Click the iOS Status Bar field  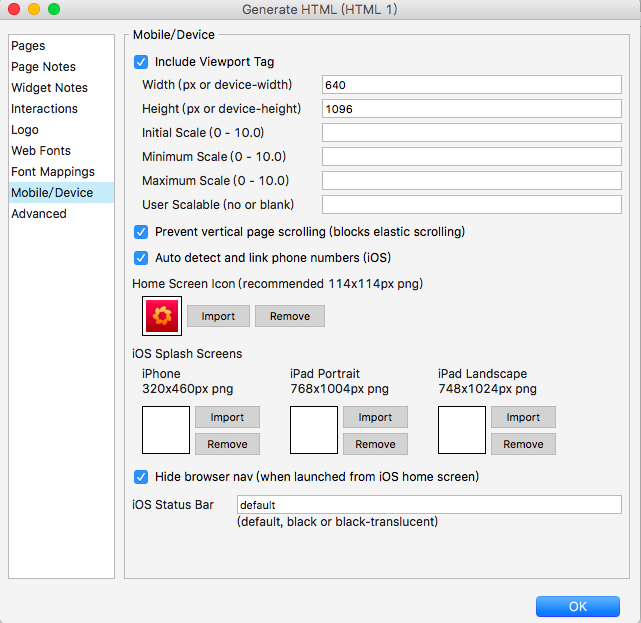tap(429, 505)
